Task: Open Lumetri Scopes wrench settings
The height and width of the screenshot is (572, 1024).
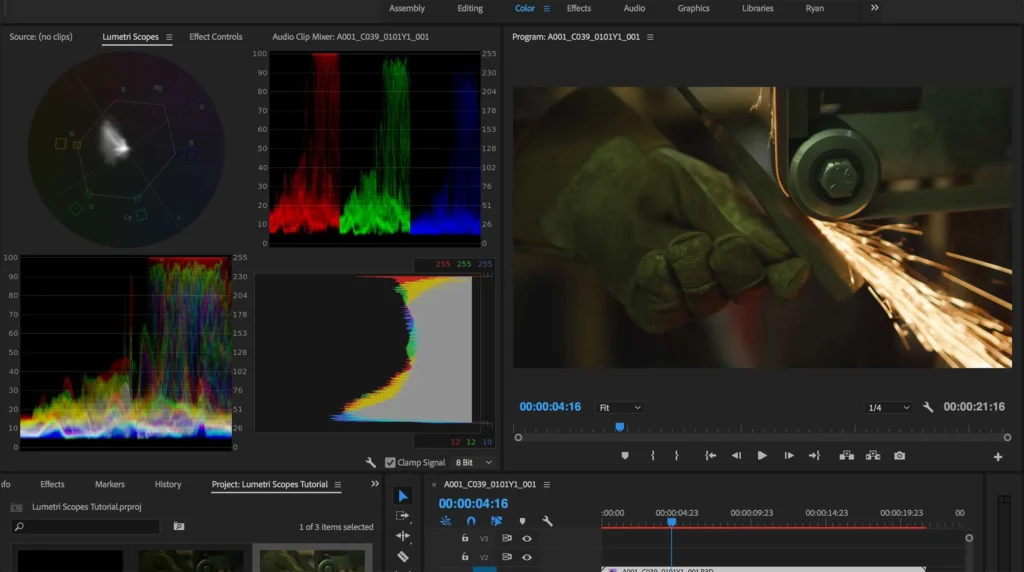Action: 370,462
